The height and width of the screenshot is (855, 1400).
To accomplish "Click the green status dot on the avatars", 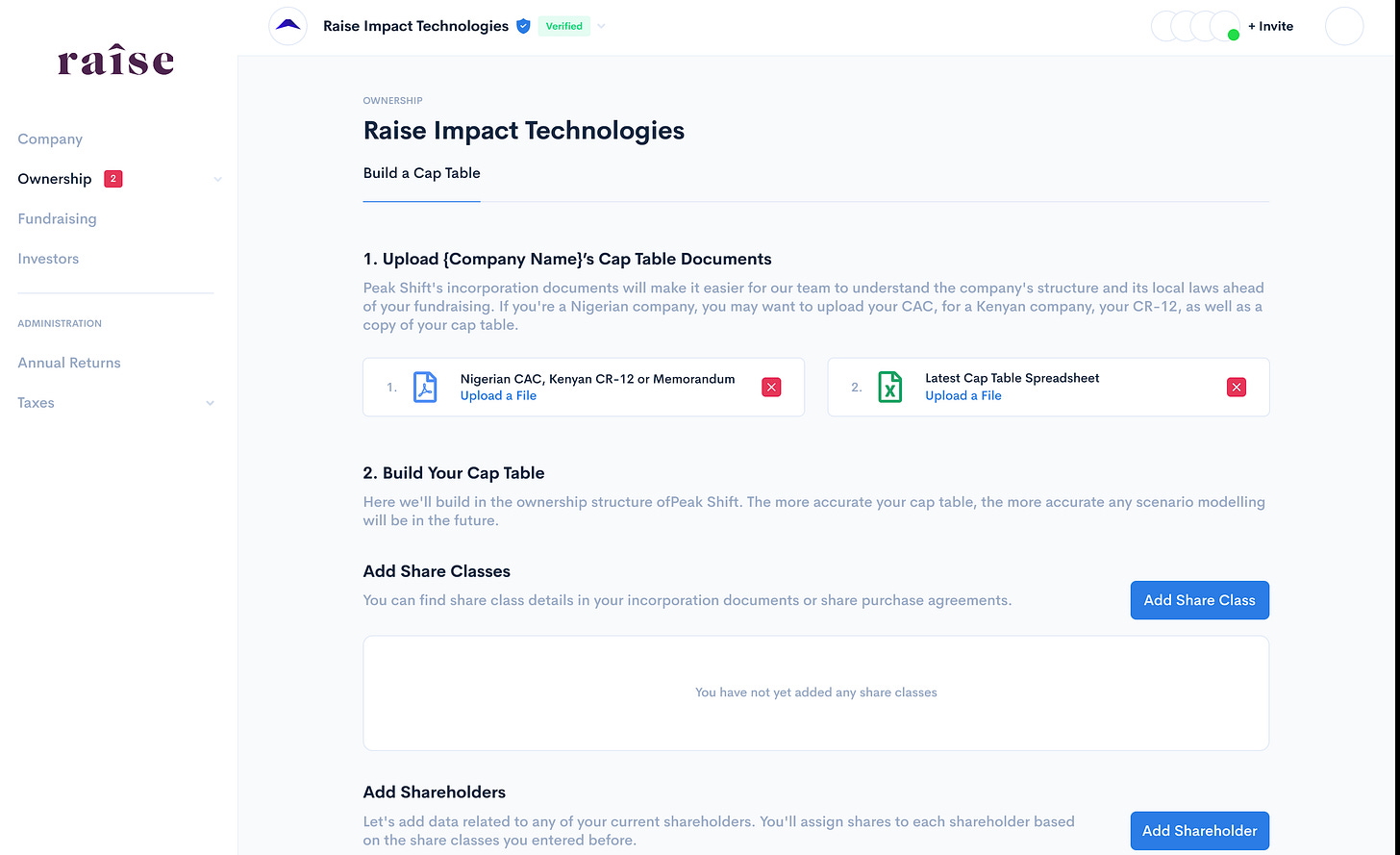I will (x=1233, y=36).
